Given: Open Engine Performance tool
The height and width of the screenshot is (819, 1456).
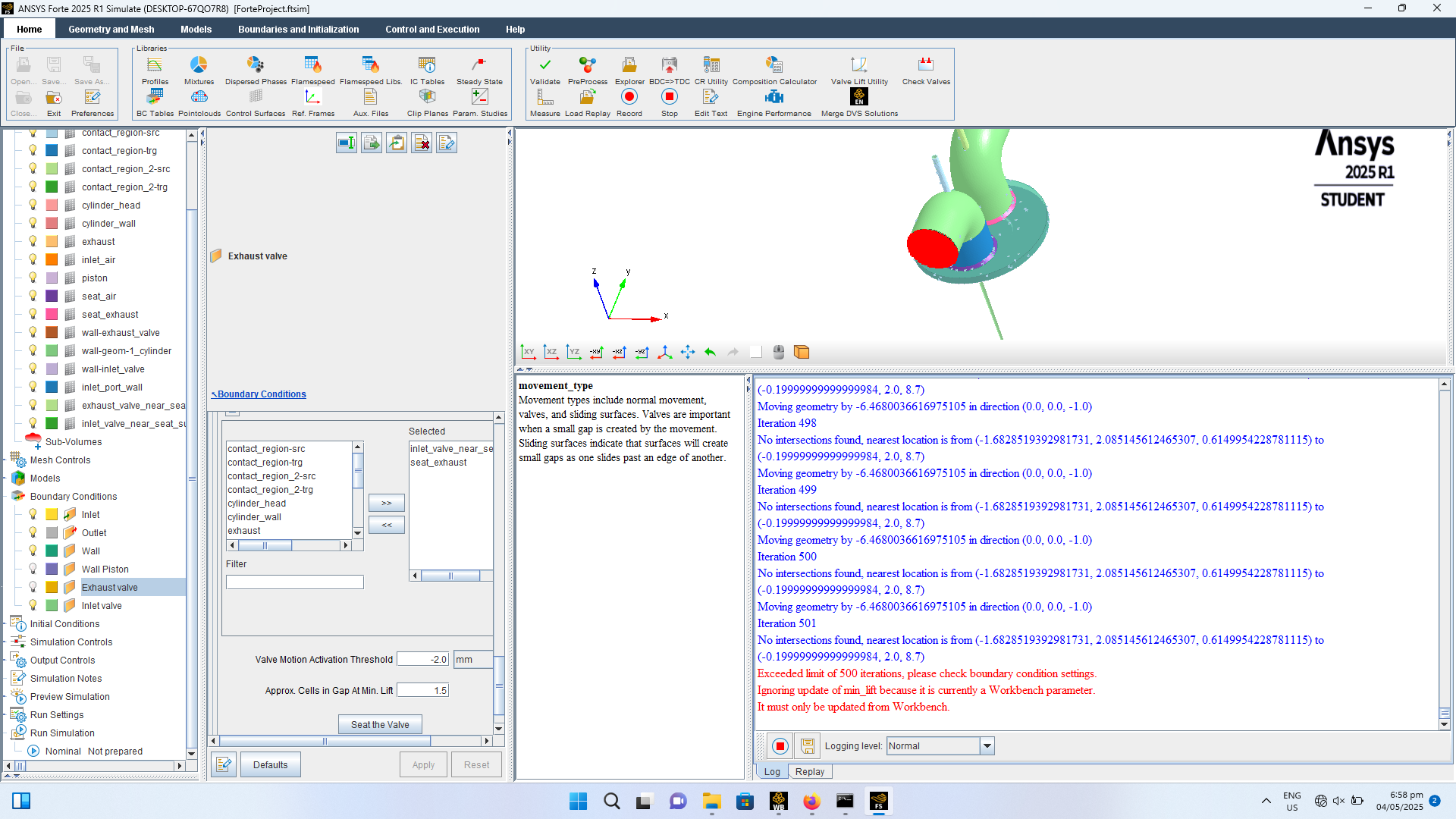Looking at the screenshot, I should (x=773, y=102).
